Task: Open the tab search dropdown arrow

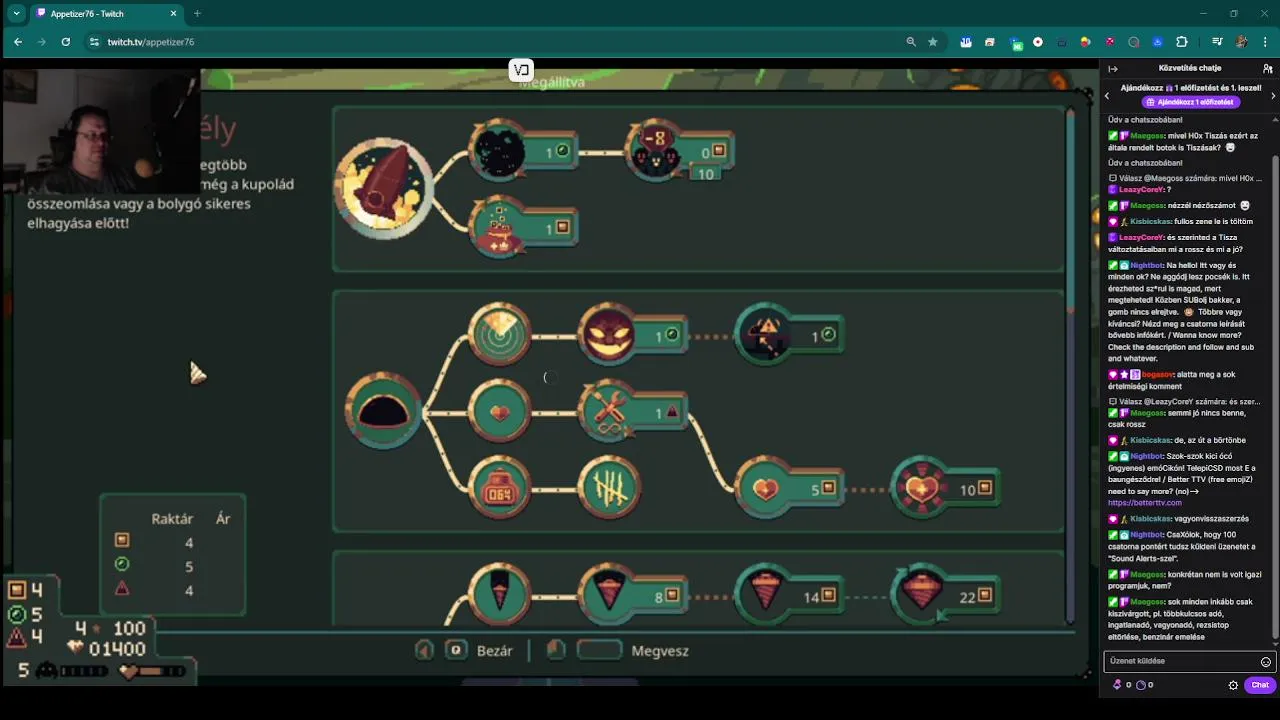Action: click(x=16, y=13)
